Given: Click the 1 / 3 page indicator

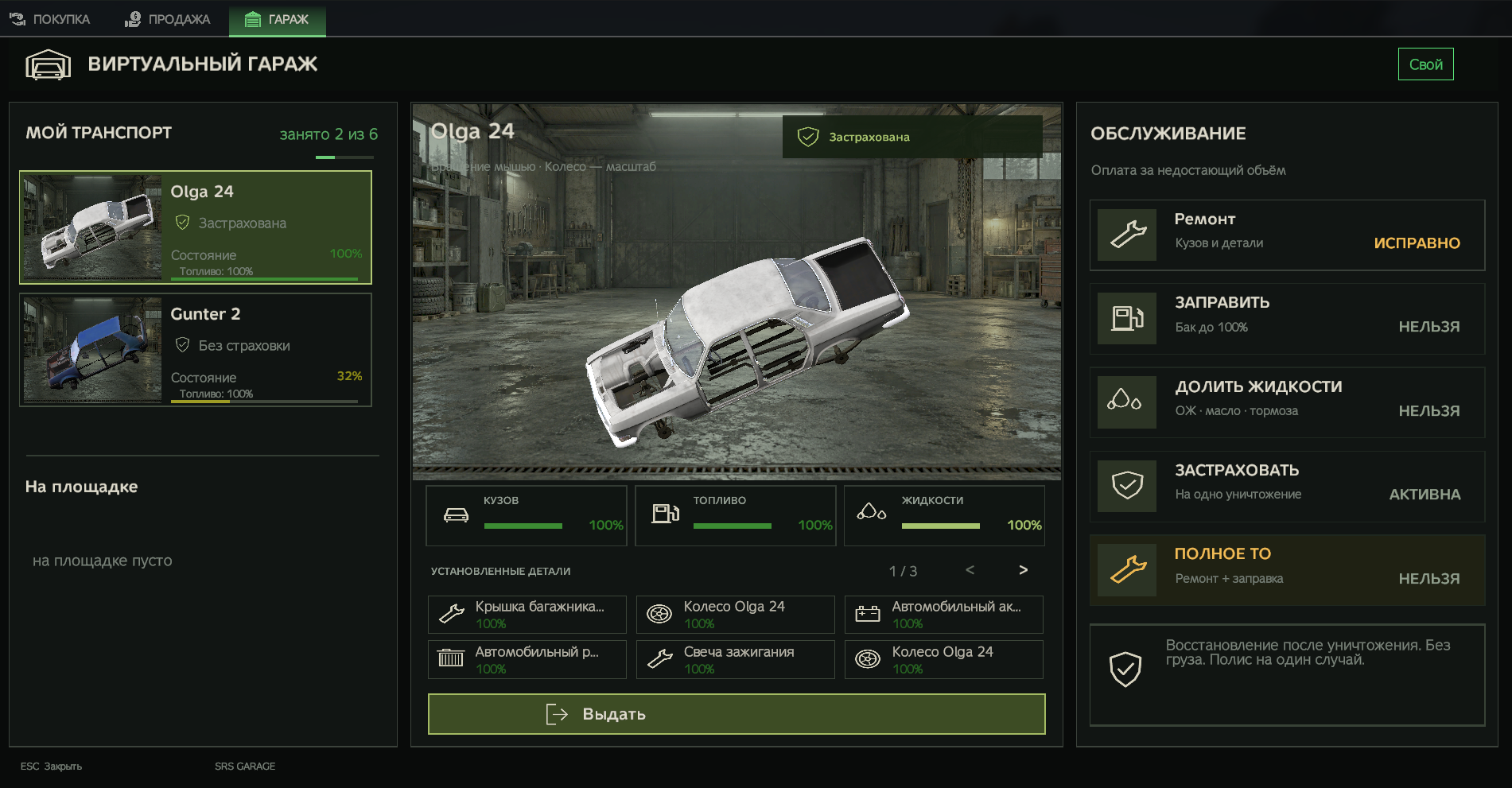Looking at the screenshot, I should click(903, 571).
